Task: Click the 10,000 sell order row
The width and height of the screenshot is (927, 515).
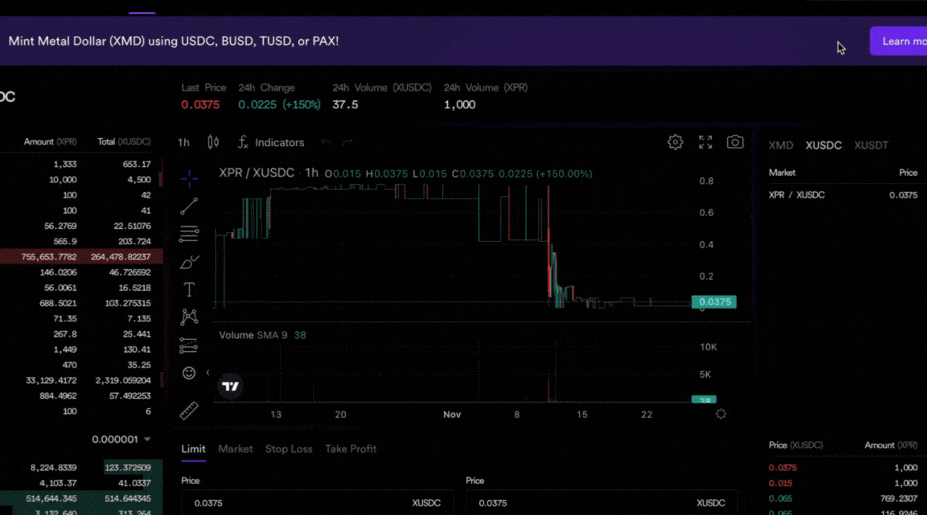Action: (x=81, y=180)
